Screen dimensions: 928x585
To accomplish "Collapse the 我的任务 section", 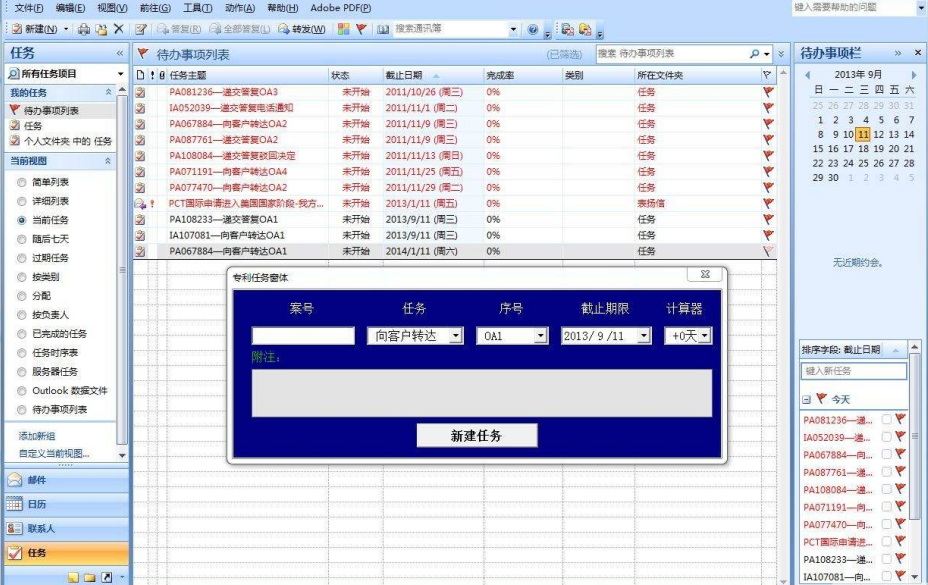I will click(x=108, y=92).
